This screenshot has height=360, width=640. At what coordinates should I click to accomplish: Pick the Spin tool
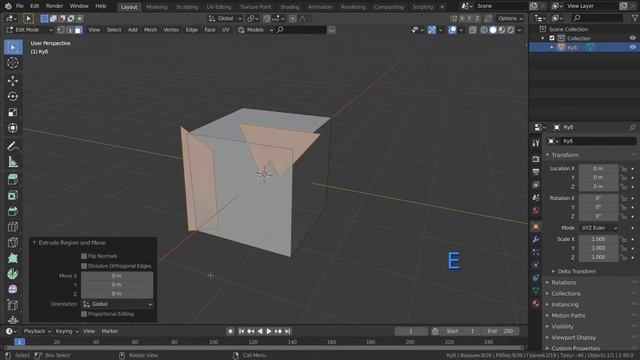[x=13, y=274]
